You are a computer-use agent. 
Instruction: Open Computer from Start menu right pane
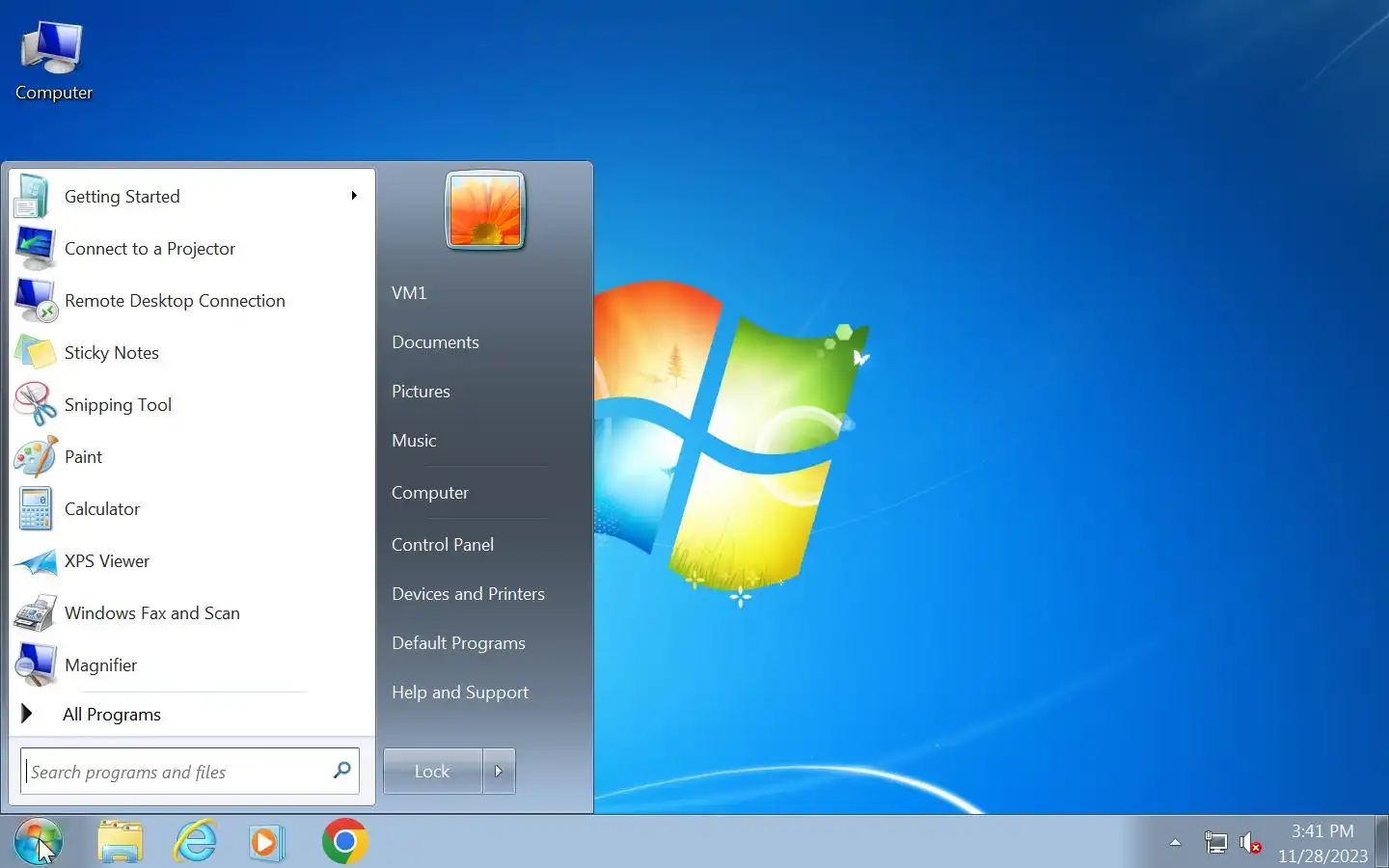point(430,493)
